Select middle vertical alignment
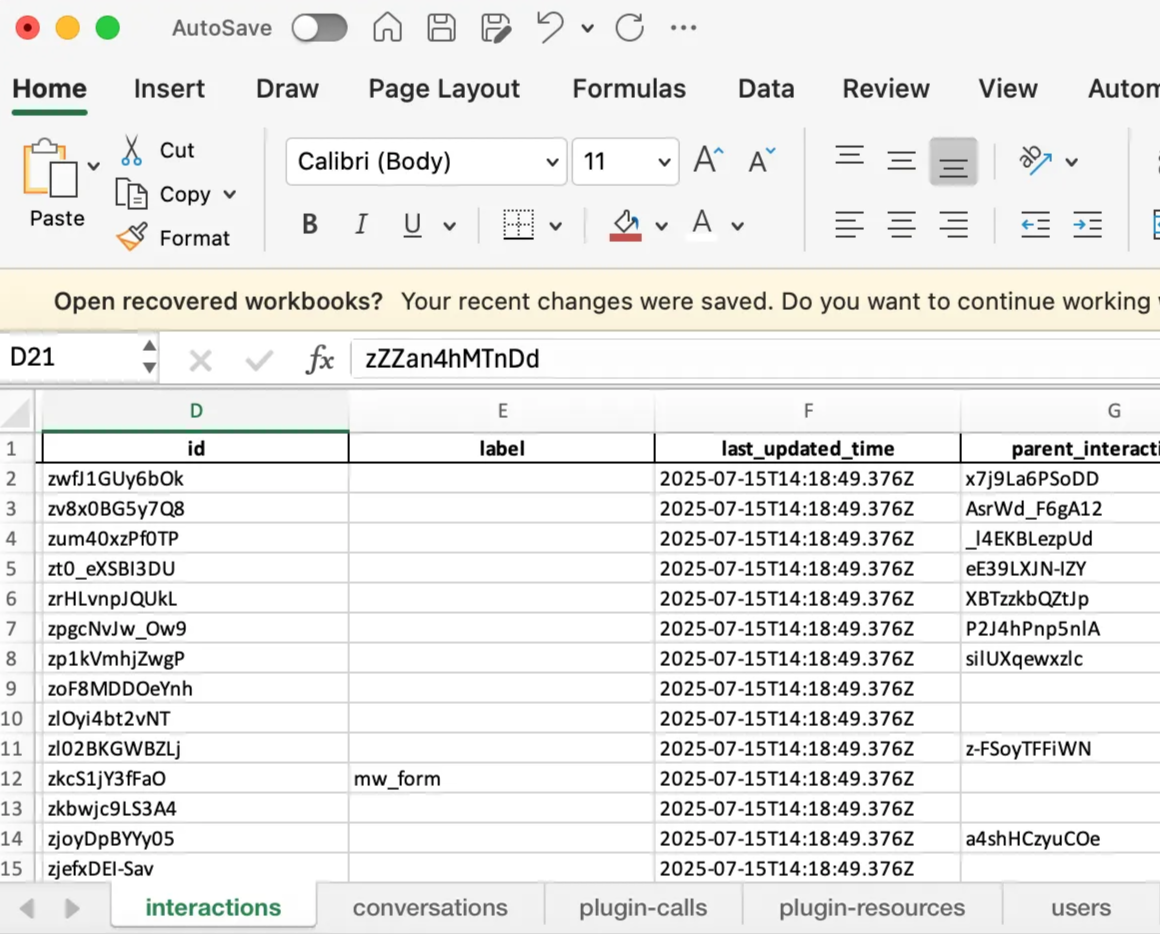This screenshot has width=1160, height=934. [901, 160]
